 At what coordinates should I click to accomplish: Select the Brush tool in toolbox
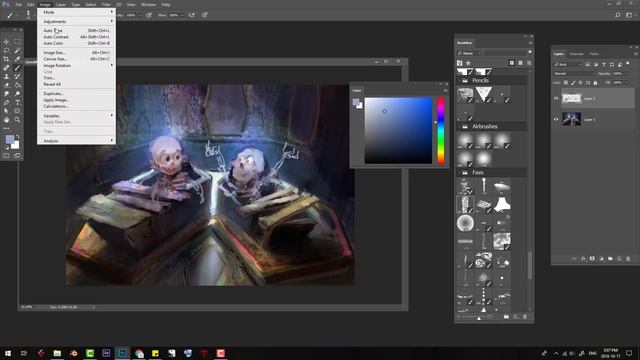coord(17,68)
